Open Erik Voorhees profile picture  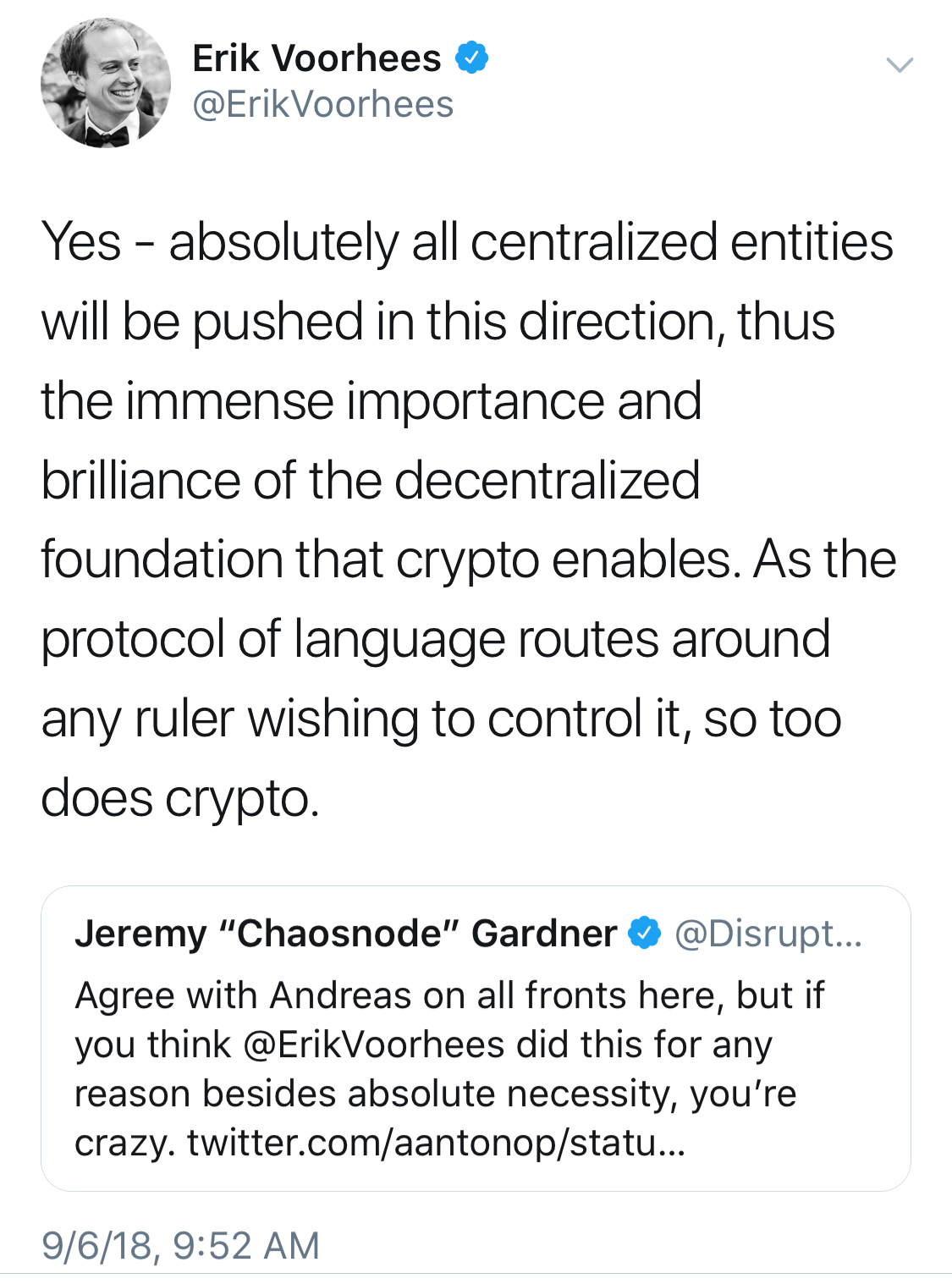tap(106, 83)
